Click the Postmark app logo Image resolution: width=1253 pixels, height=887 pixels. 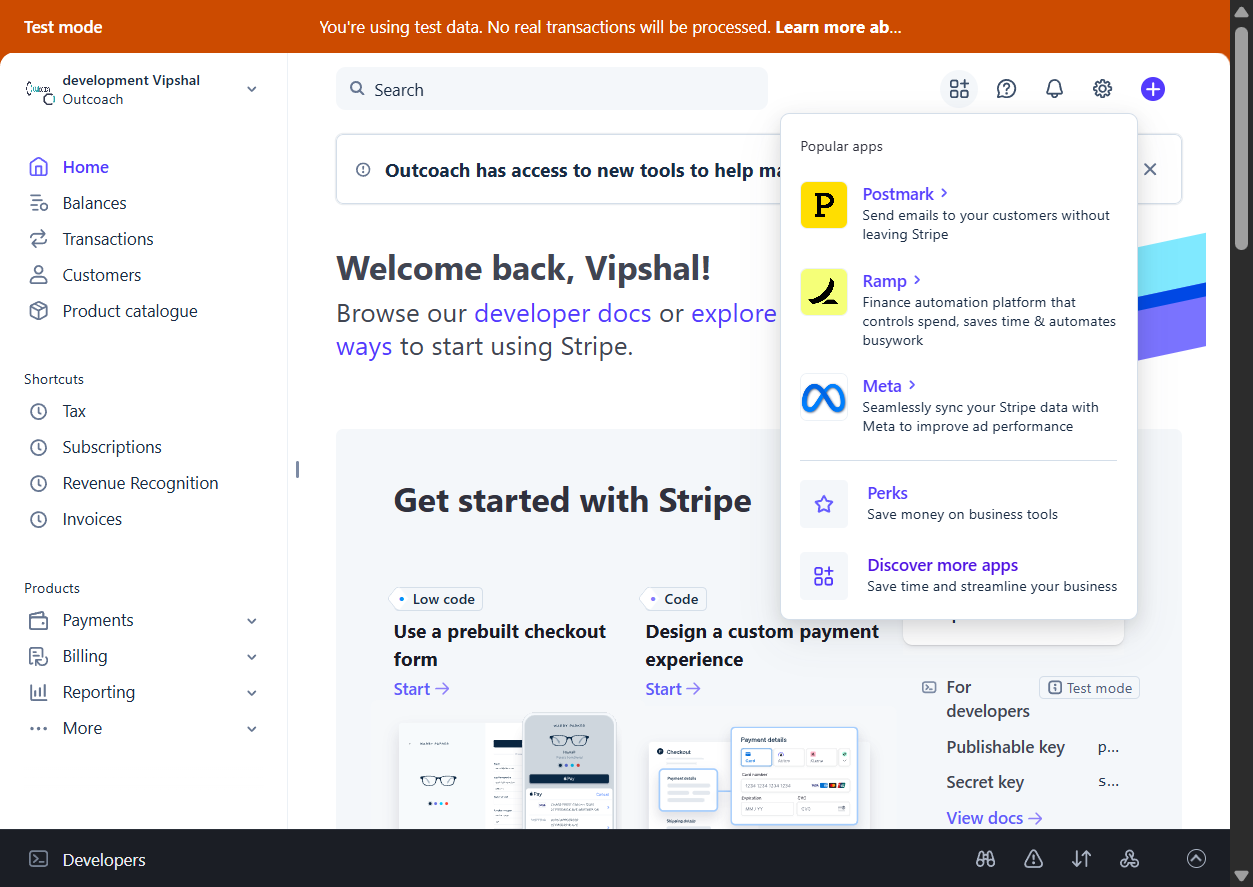[824, 205]
